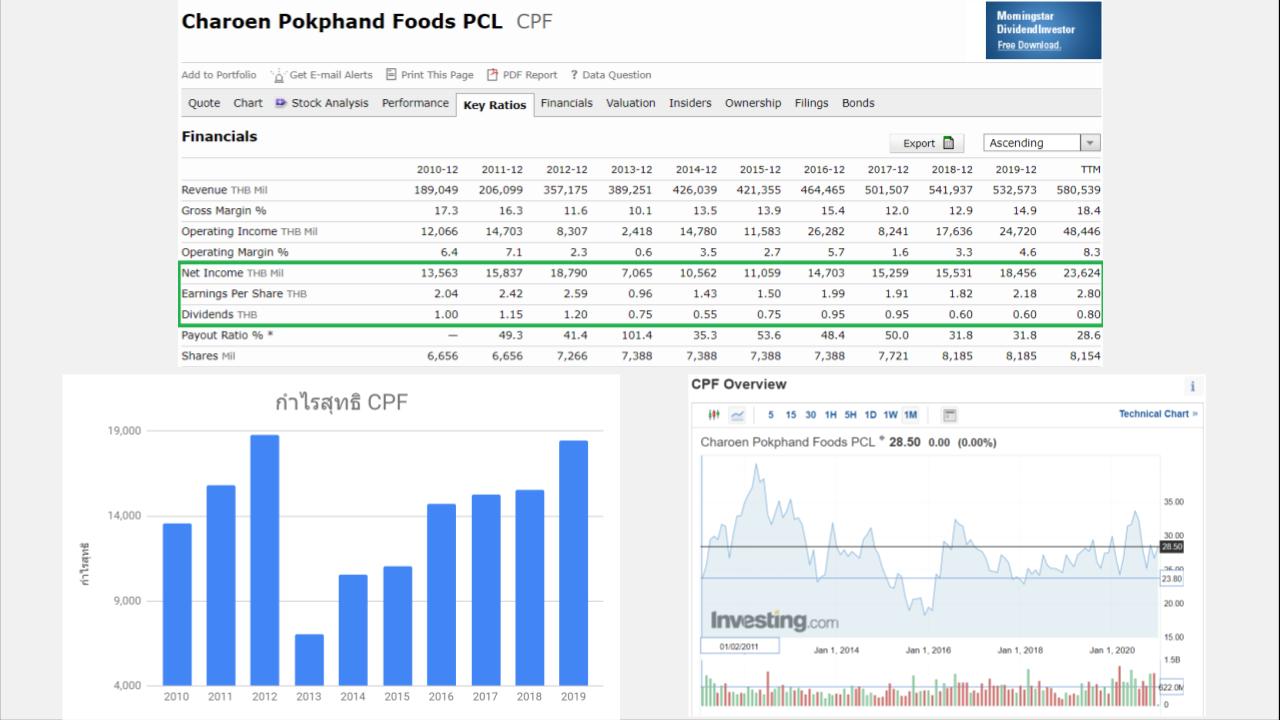Click the Morningstar DividendInvestor Free Download ad
This screenshot has width=1280, height=720.
click(x=1043, y=30)
